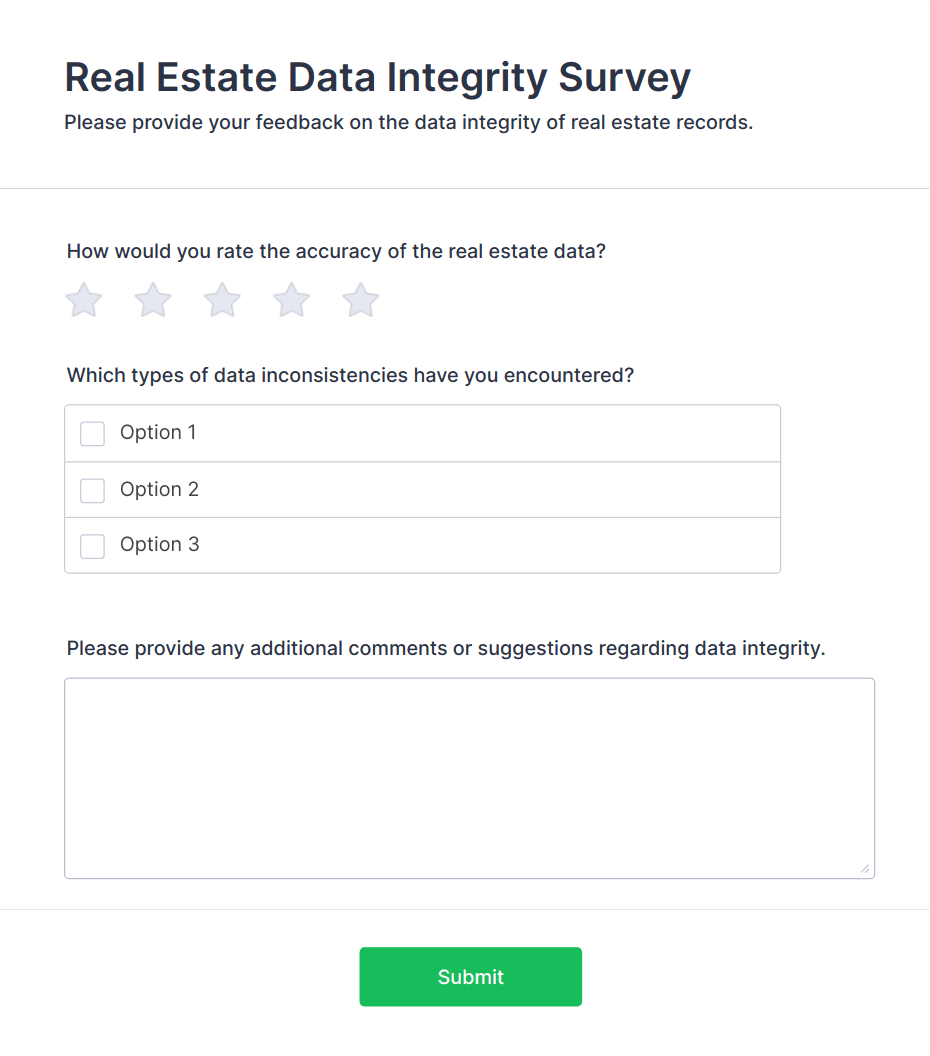Click the textarea resize grip handle
This screenshot has width=930, height=1056.
pyautogui.click(x=866, y=869)
